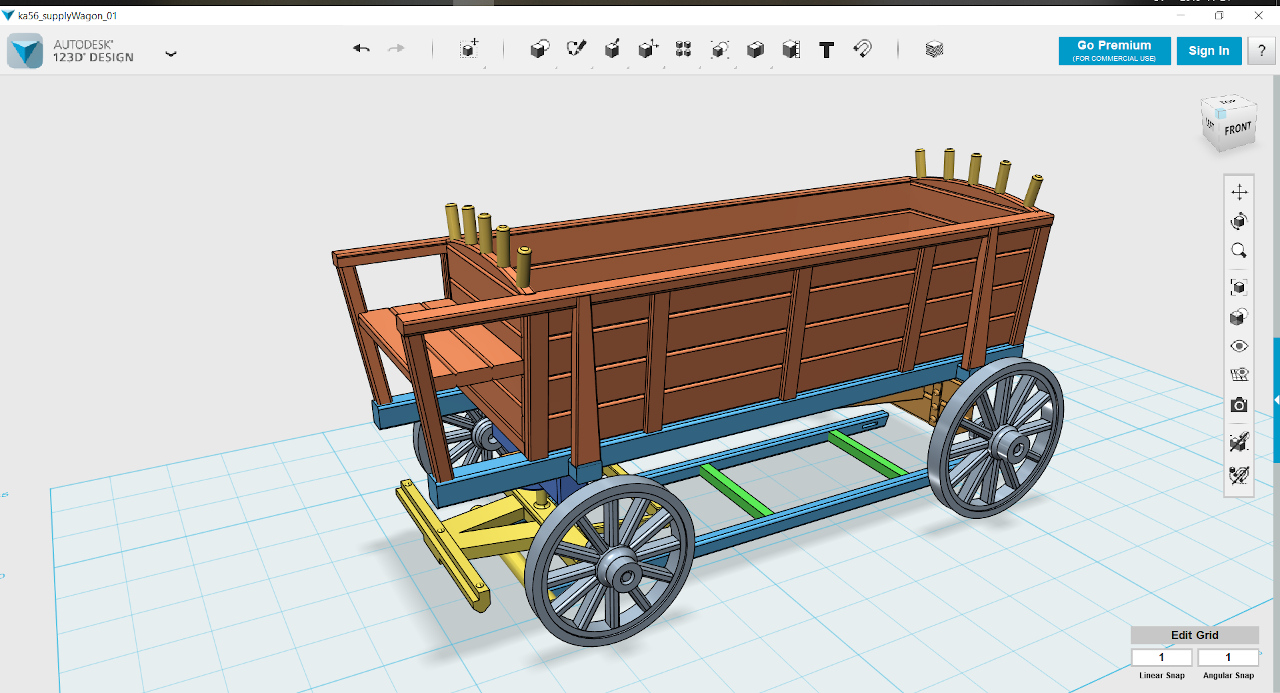
Task: Click the Fit view icon
Action: pos(1239,288)
